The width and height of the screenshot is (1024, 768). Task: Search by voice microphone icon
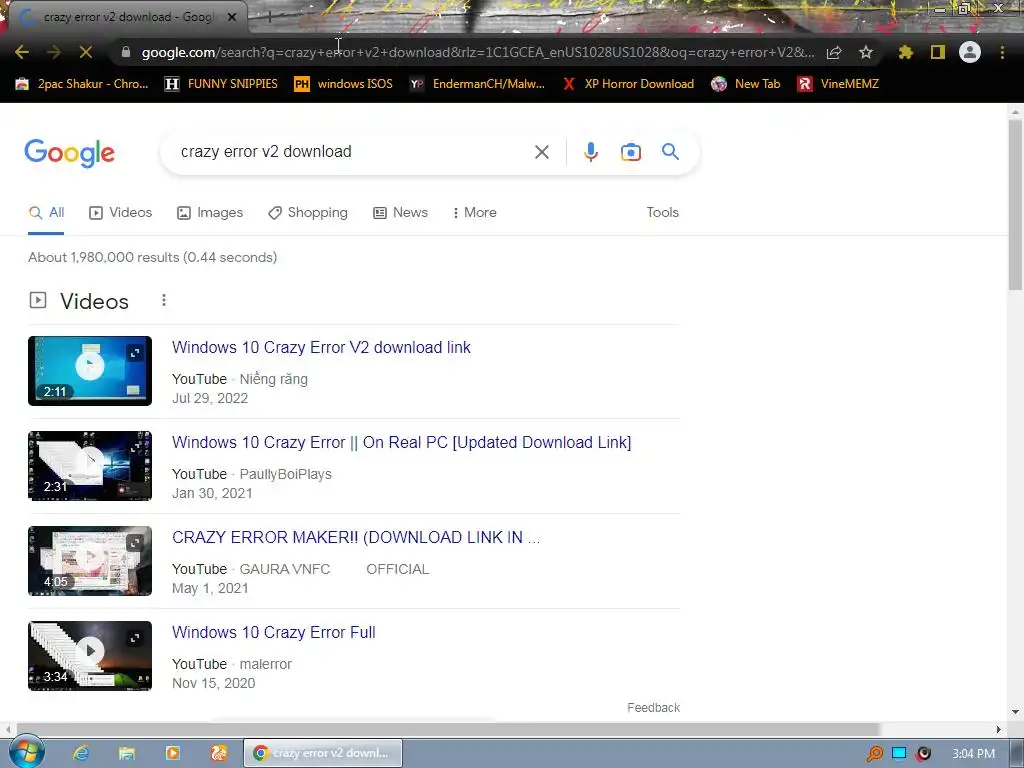[x=590, y=152]
